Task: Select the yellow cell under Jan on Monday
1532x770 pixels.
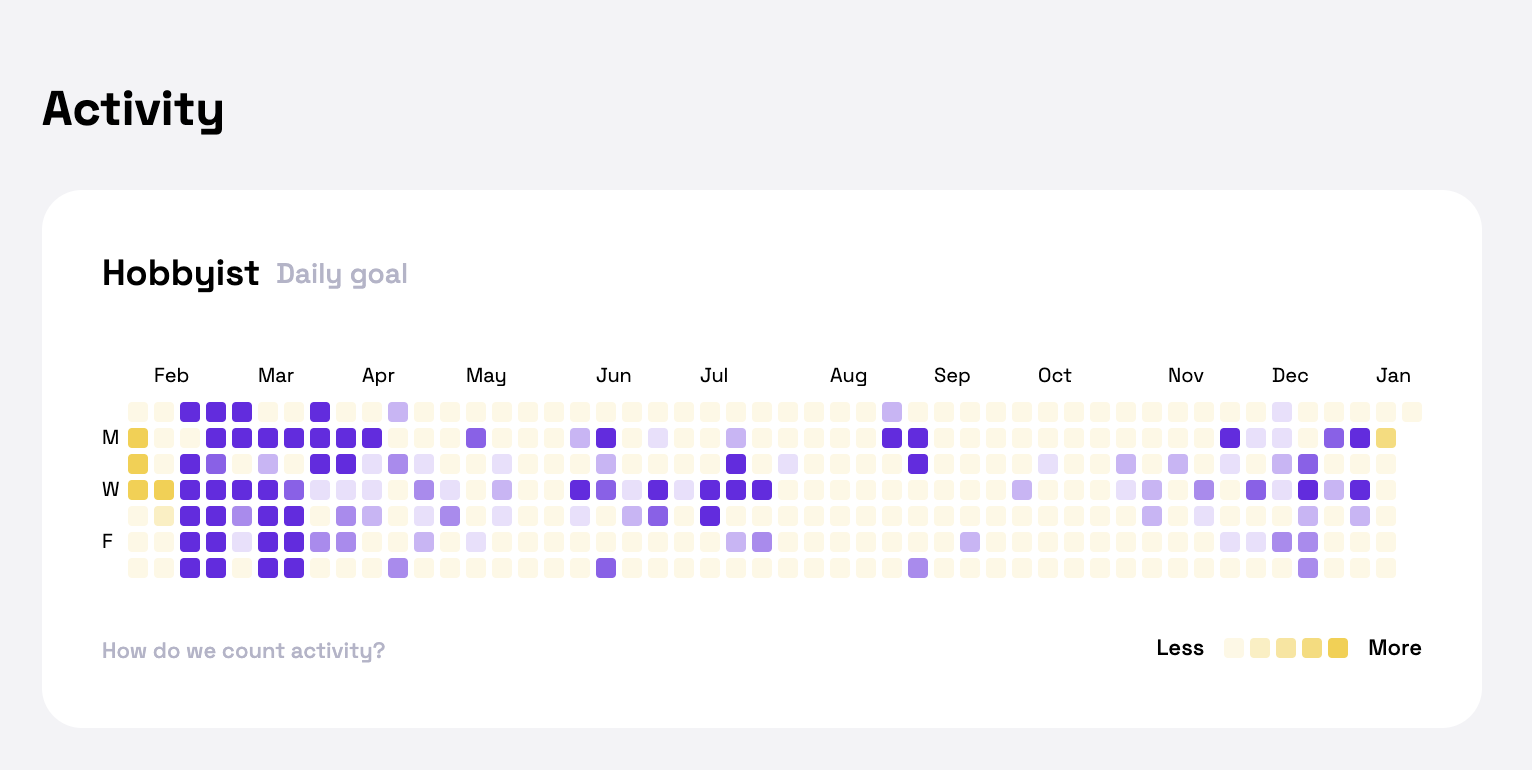Action: (x=1386, y=438)
